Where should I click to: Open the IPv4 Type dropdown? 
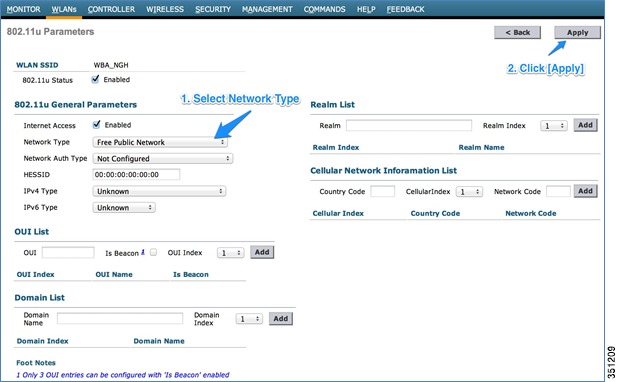point(159,191)
